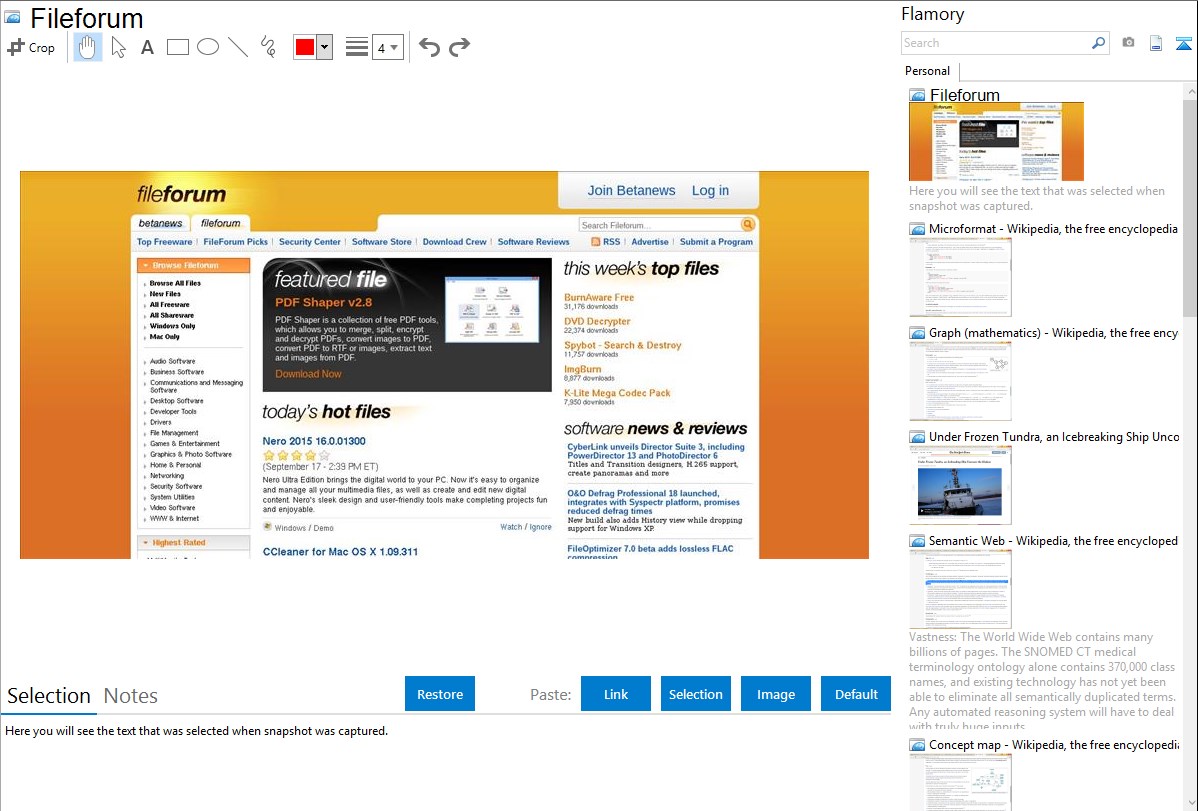Select the straight line tool
Viewport: 1198px width, 811px height.
coord(238,47)
